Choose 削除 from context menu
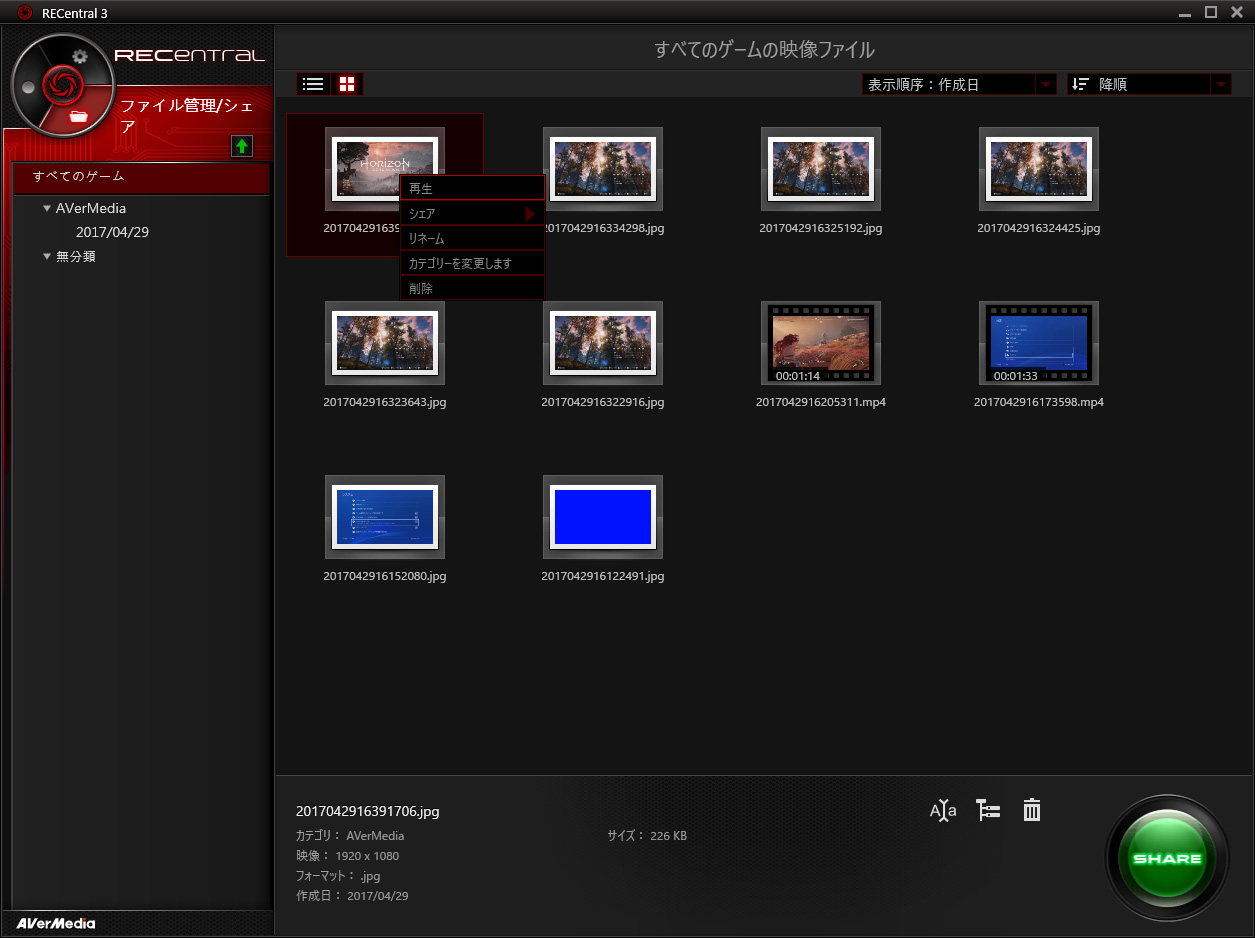The height and width of the screenshot is (938, 1255). 472,288
